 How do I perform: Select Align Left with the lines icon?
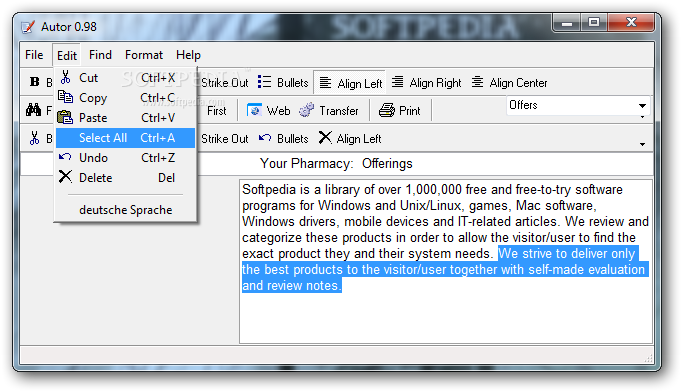tap(351, 83)
